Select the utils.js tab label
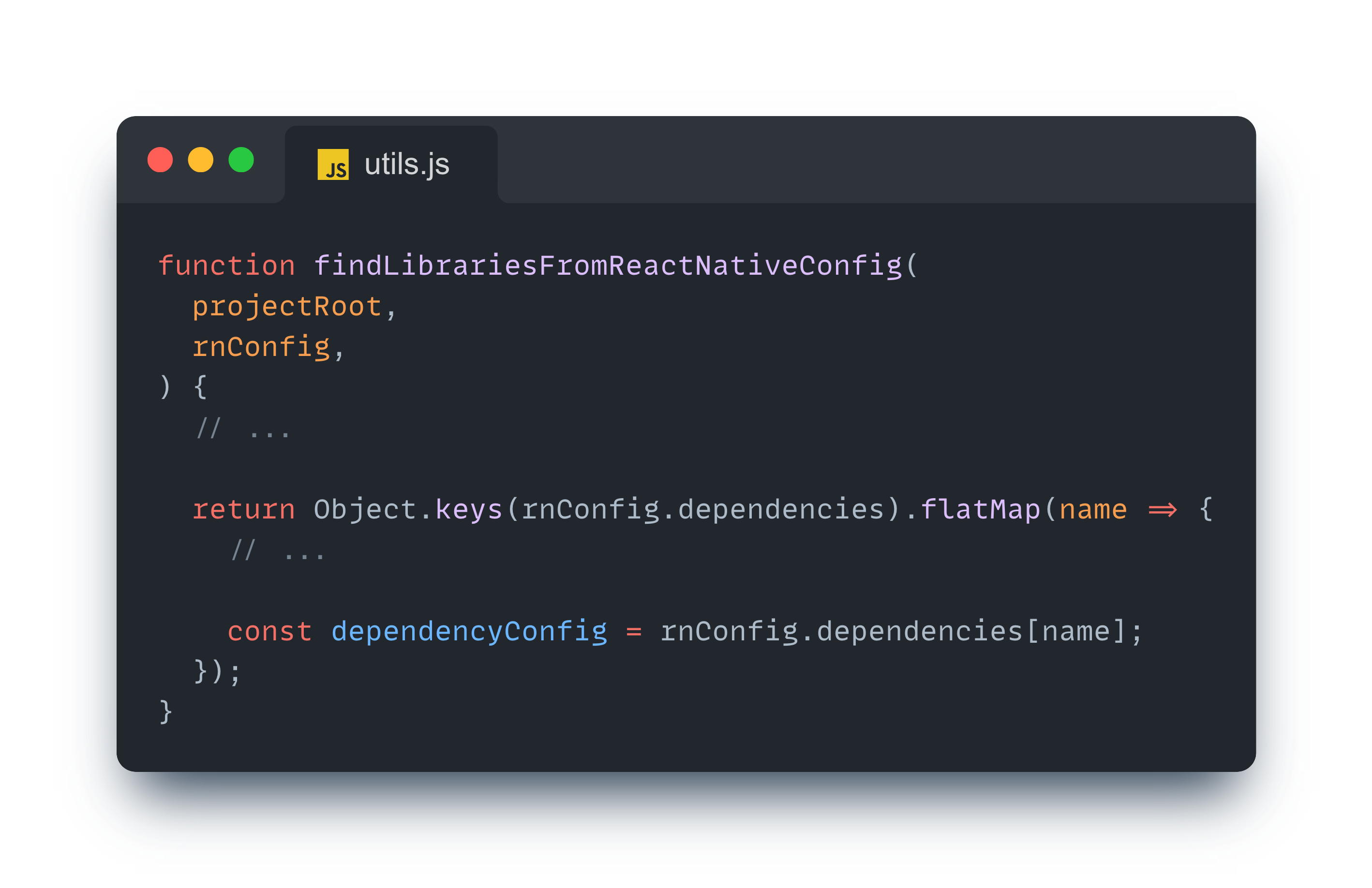The width and height of the screenshot is (1372, 888). click(x=406, y=165)
